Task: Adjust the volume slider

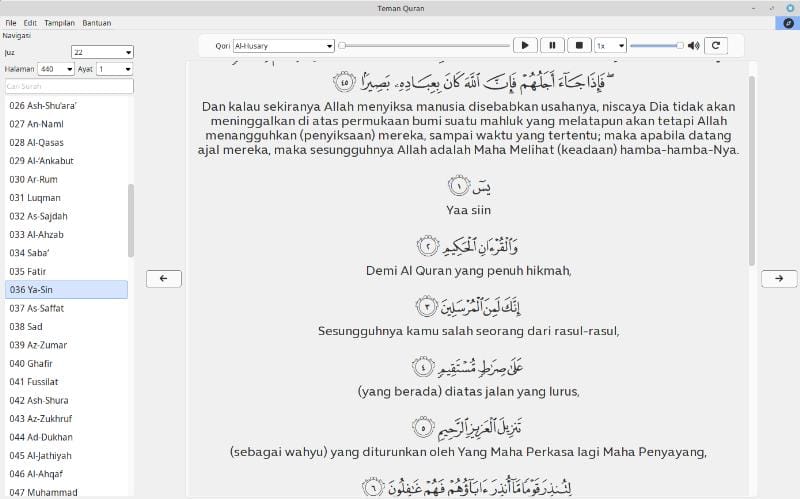Action: [657, 45]
